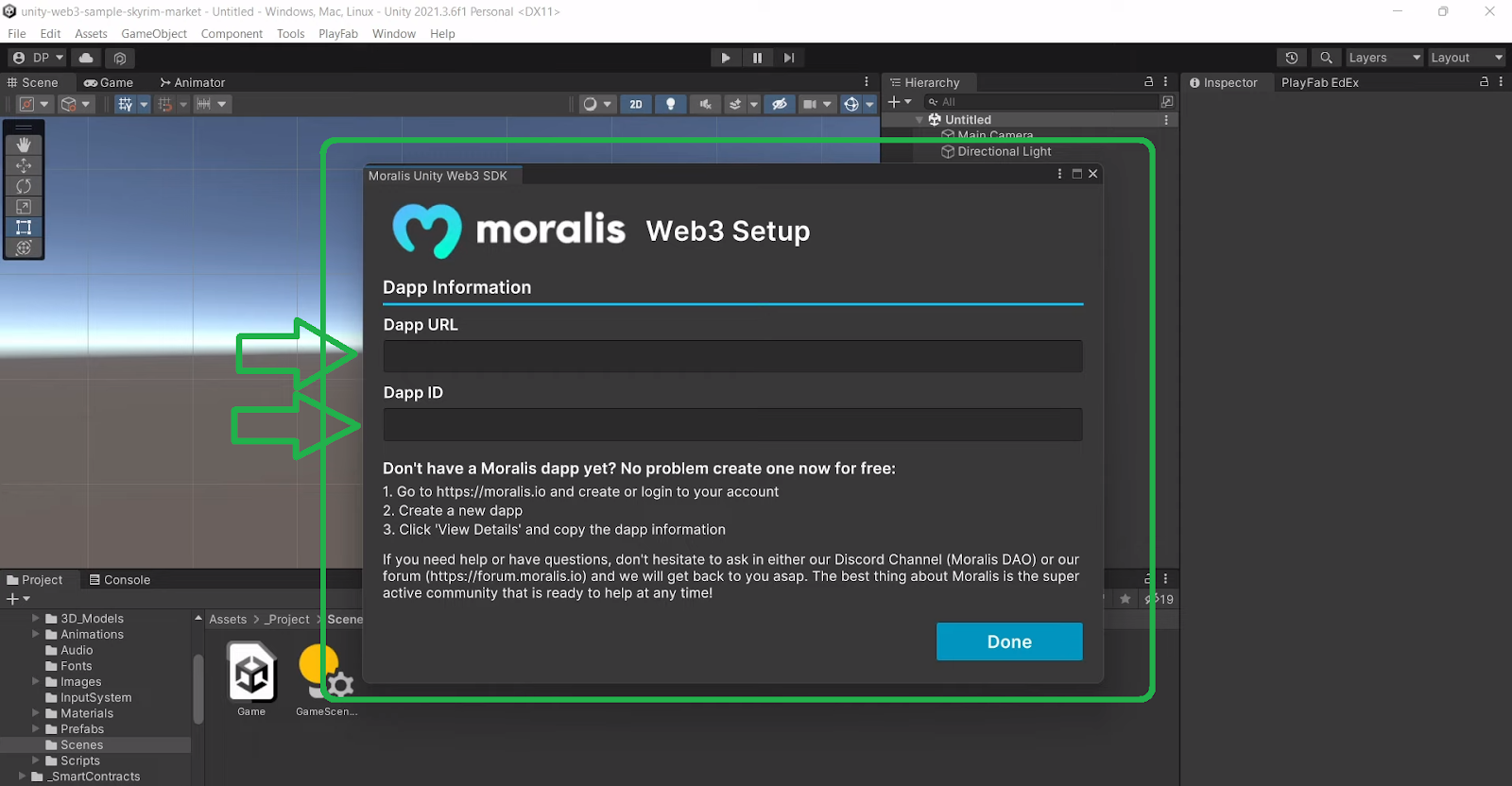Open the Untitled scene options menu
This screenshot has height=786, width=1512.
(1166, 120)
